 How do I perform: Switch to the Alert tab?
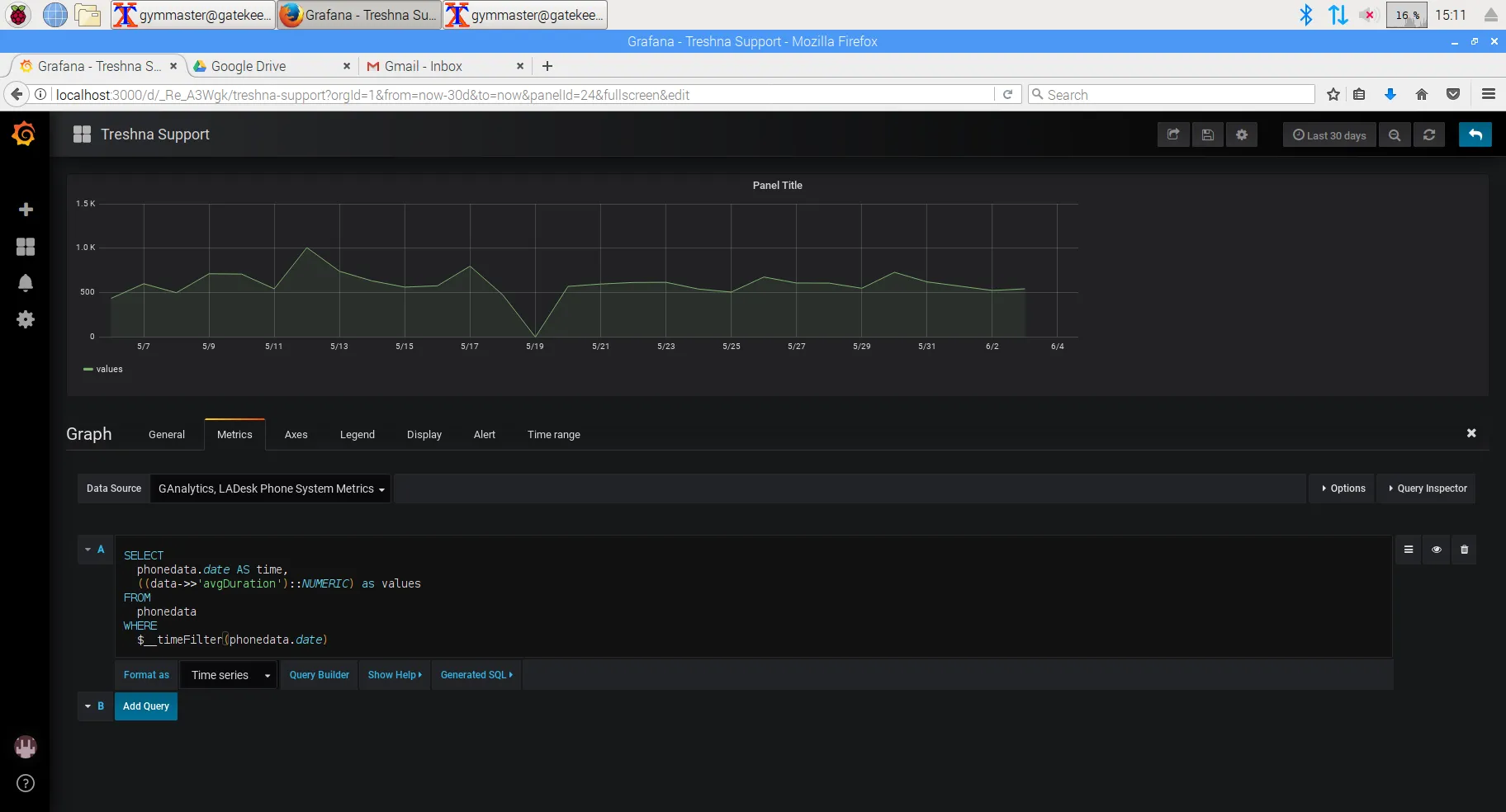coord(485,435)
